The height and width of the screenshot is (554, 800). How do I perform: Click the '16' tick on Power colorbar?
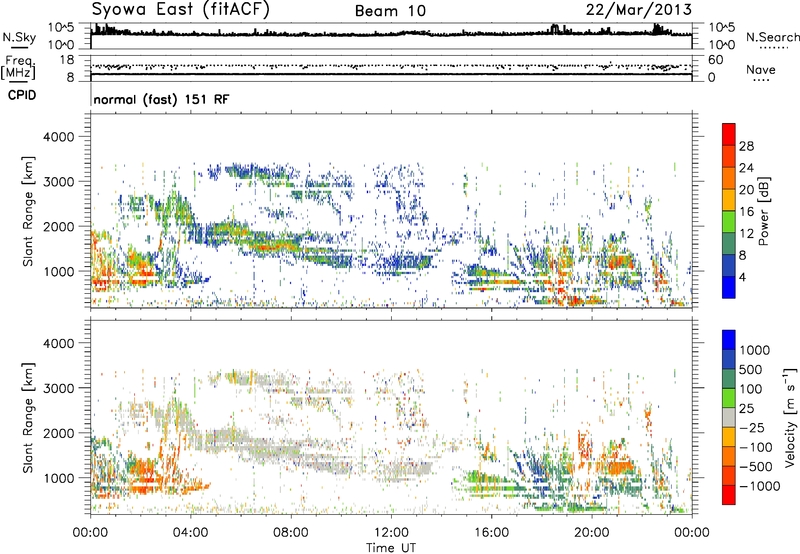(x=746, y=212)
